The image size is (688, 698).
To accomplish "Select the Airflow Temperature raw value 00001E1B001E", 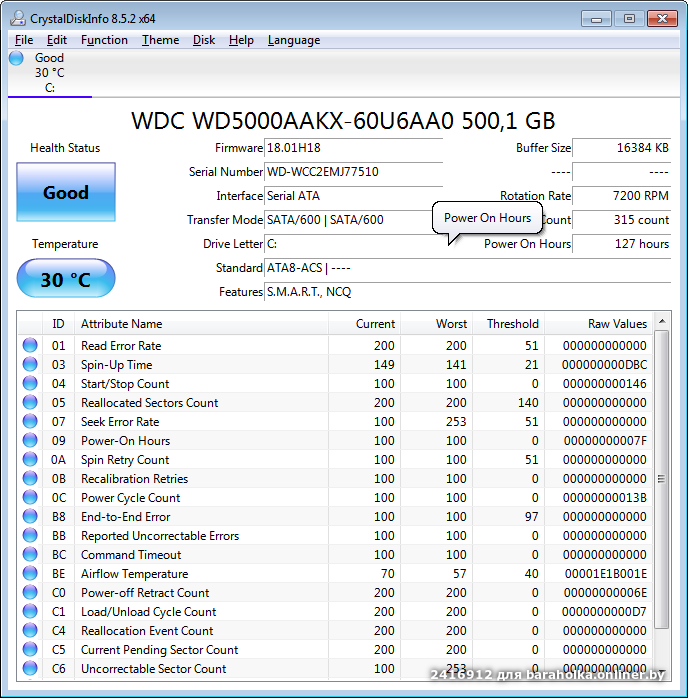I will pyautogui.click(x=605, y=573).
